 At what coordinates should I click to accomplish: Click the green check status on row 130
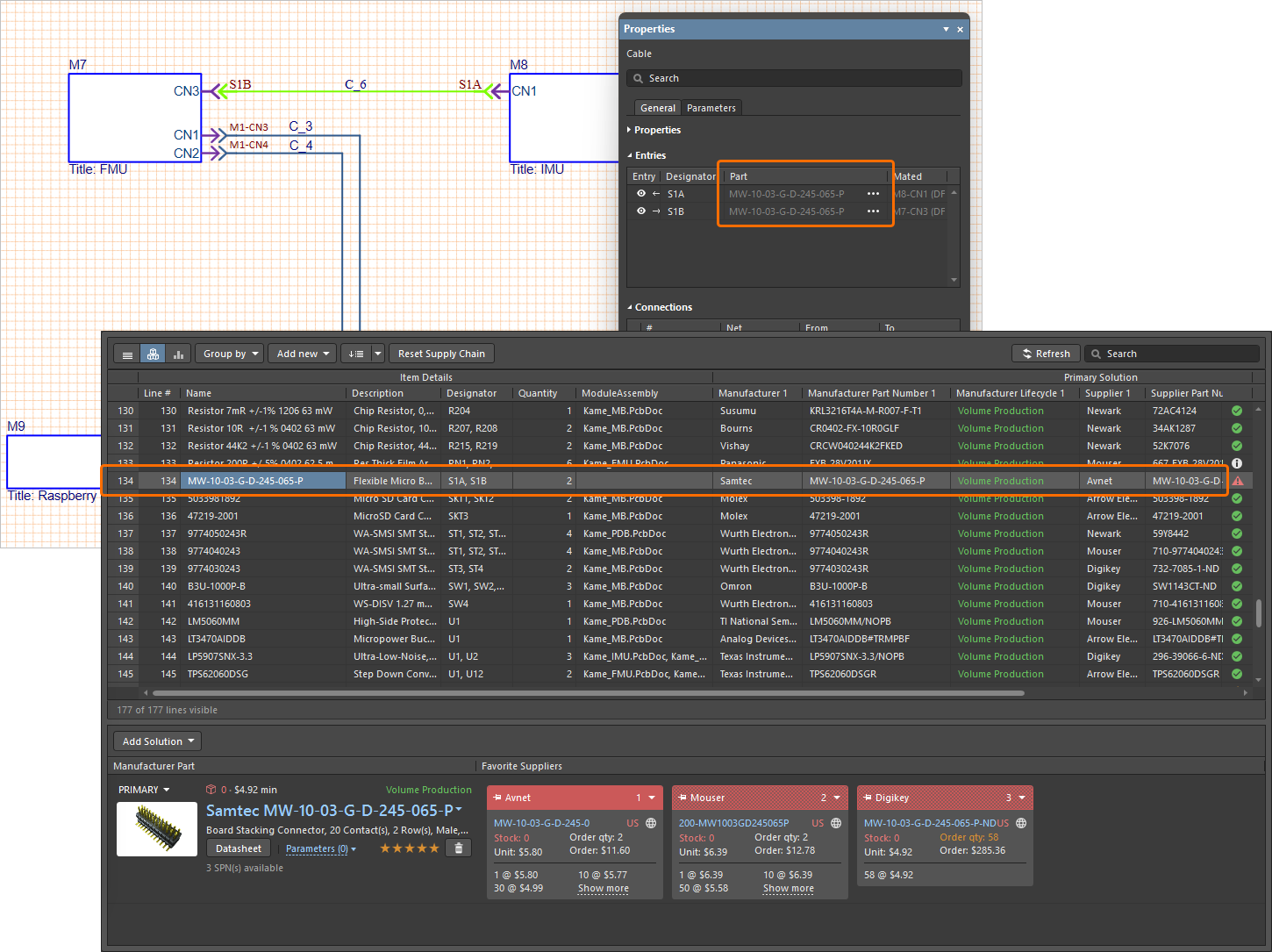[1237, 411]
